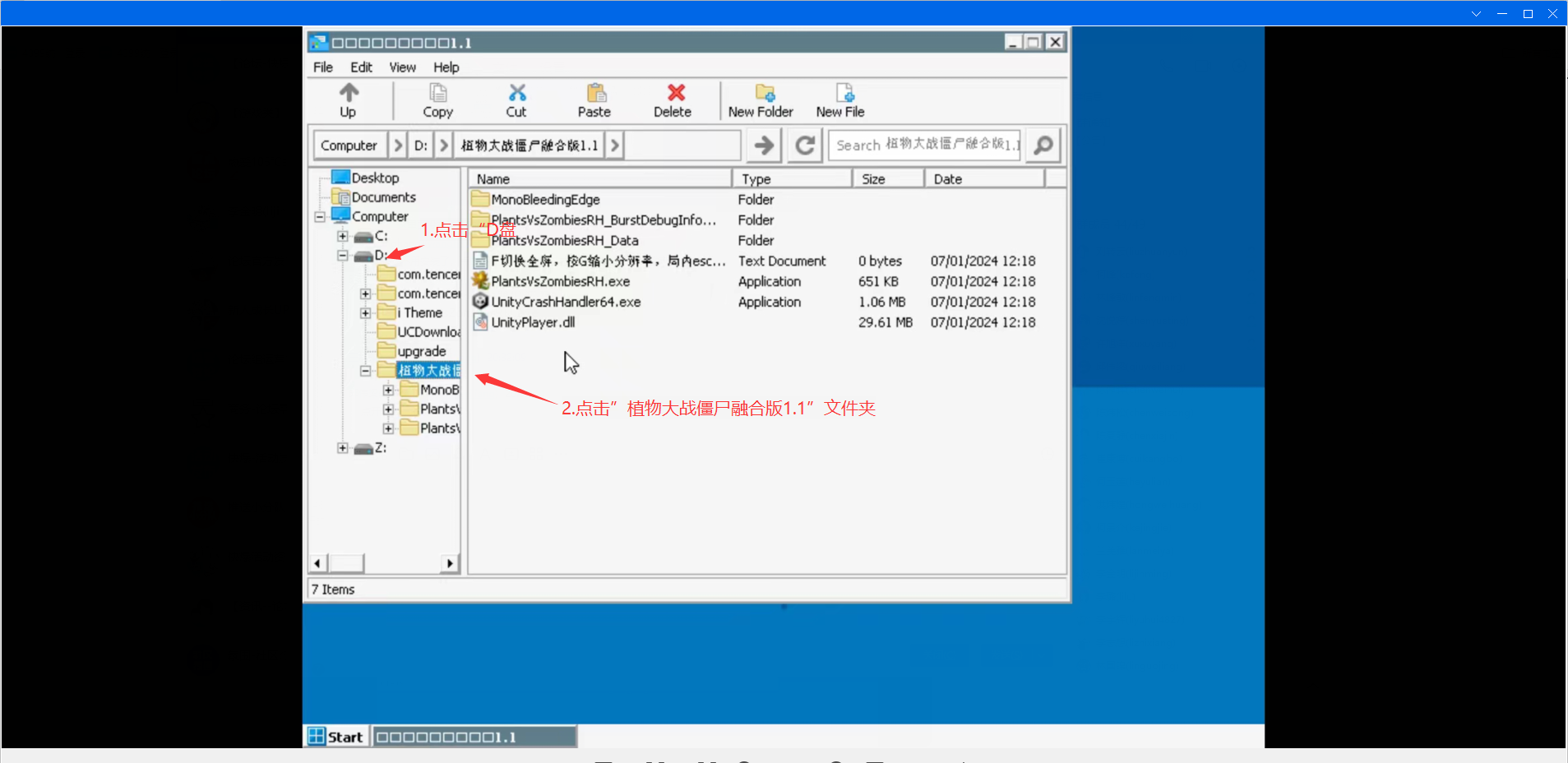The image size is (1568, 763).
Task: Select the F切换全屏 text document icon
Action: [x=480, y=261]
